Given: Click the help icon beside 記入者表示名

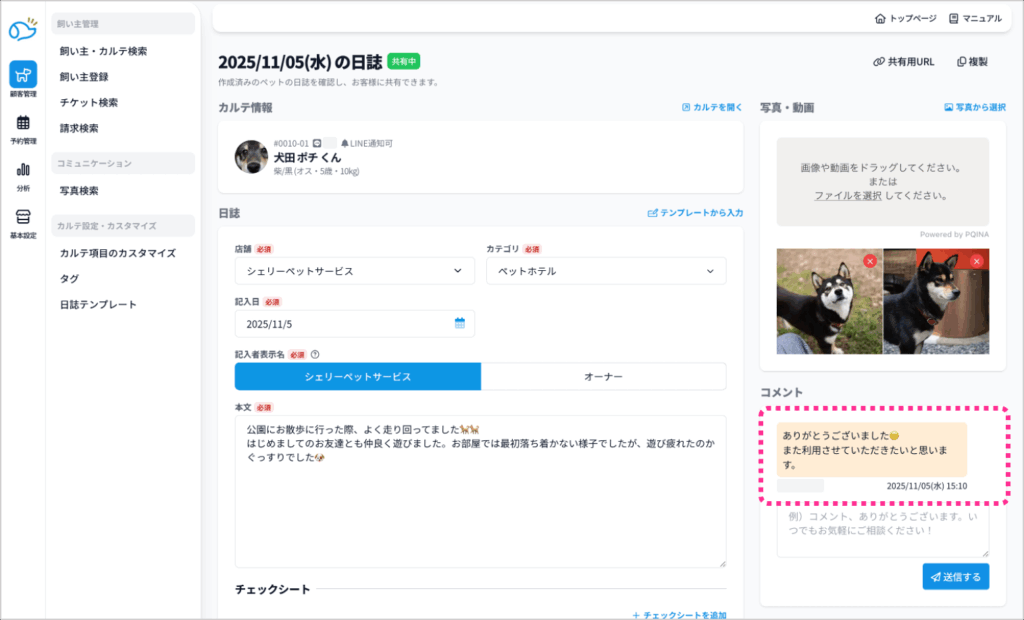Looking at the screenshot, I should [x=315, y=354].
